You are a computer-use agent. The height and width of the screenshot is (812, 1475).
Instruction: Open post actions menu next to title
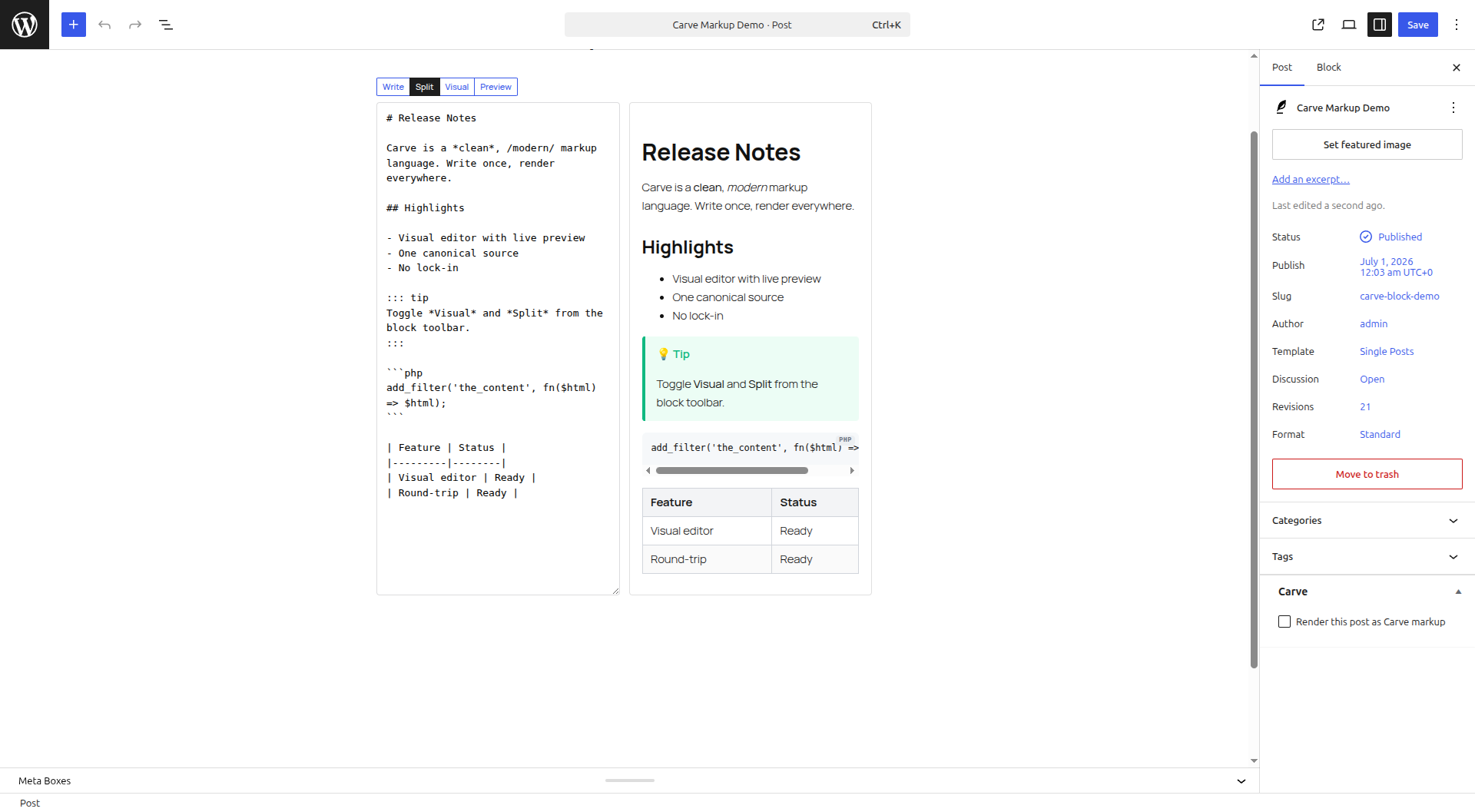pyautogui.click(x=1453, y=108)
